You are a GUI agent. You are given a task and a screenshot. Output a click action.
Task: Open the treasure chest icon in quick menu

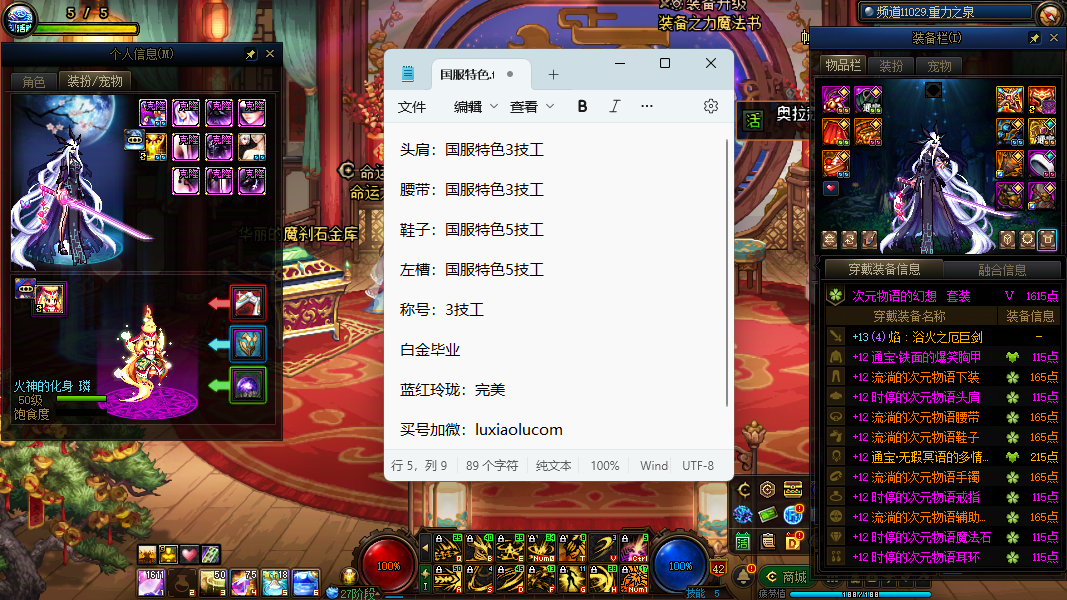tap(793, 489)
